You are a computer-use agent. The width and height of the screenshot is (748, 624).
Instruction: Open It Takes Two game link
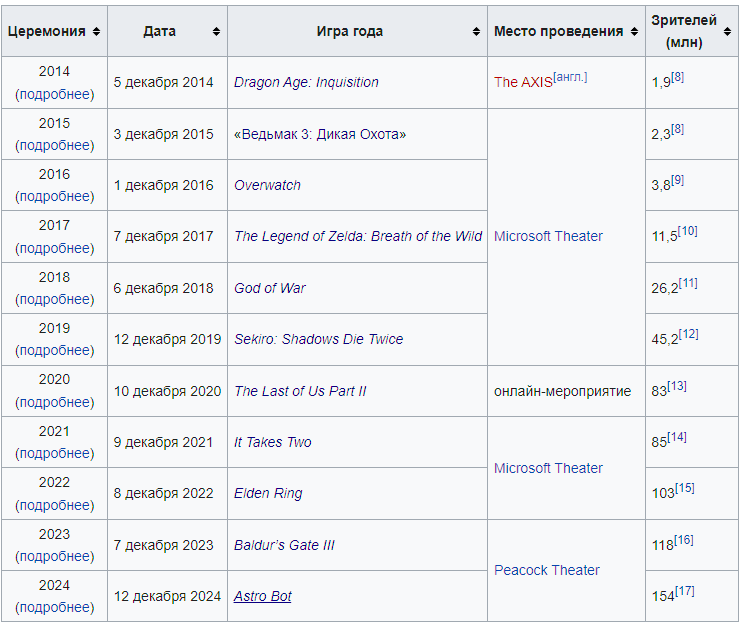pyautogui.click(x=272, y=442)
